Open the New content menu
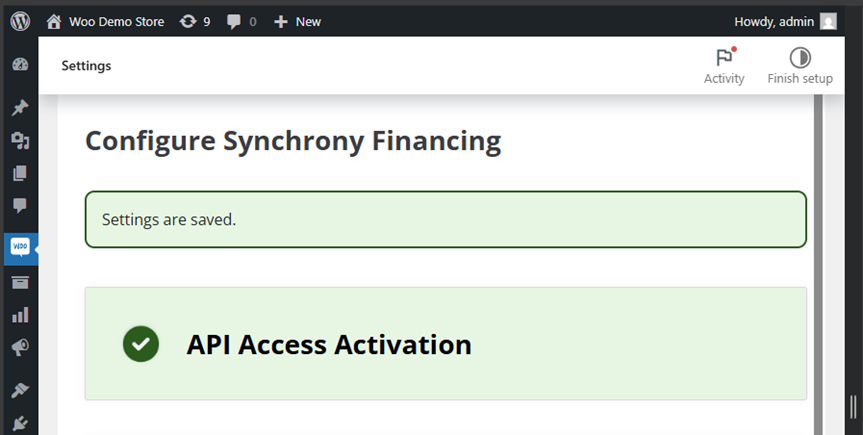This screenshot has height=435, width=863. click(297, 21)
